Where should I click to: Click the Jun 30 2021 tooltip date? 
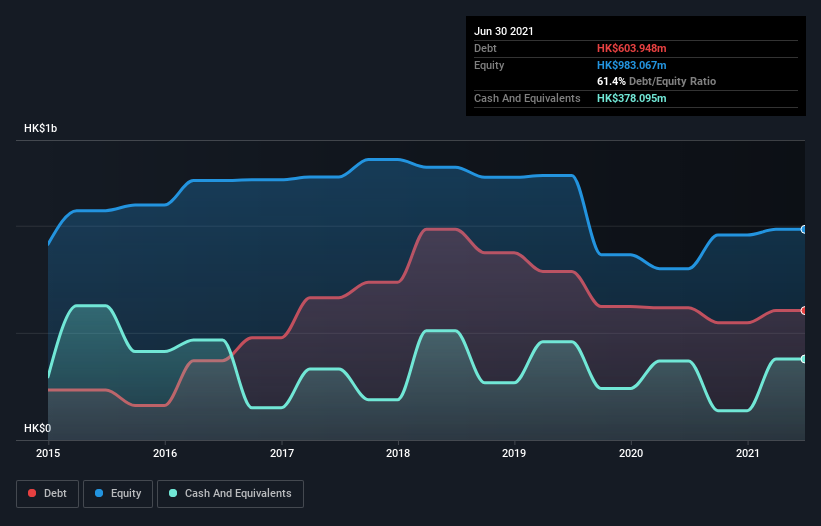coord(504,31)
